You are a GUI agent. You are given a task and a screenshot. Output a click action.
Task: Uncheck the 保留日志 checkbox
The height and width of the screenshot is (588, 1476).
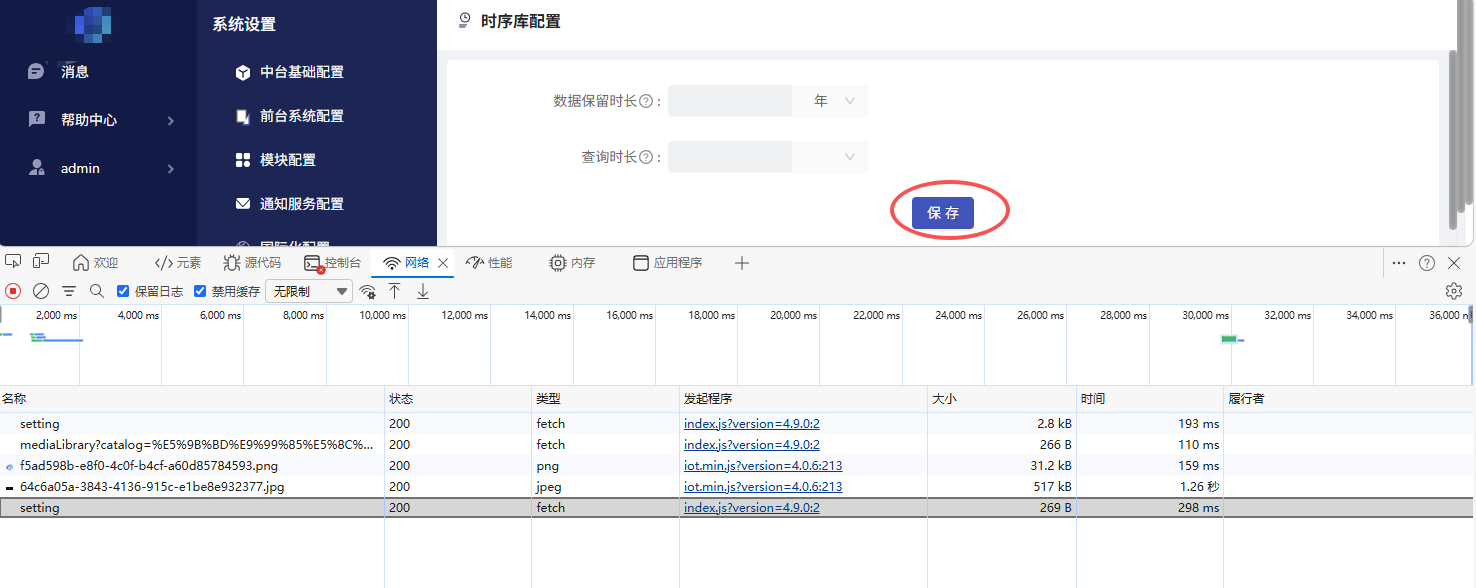tap(123, 291)
